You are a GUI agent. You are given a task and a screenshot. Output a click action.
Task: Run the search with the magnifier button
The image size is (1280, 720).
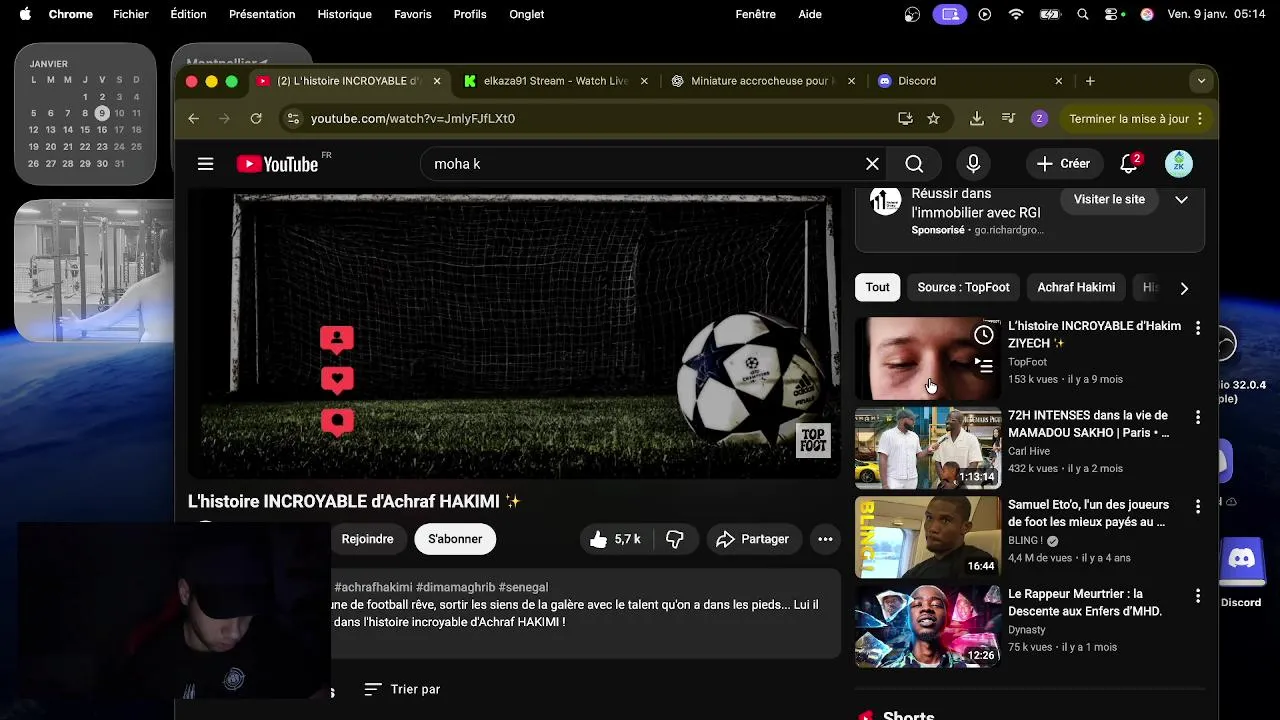pos(914,164)
